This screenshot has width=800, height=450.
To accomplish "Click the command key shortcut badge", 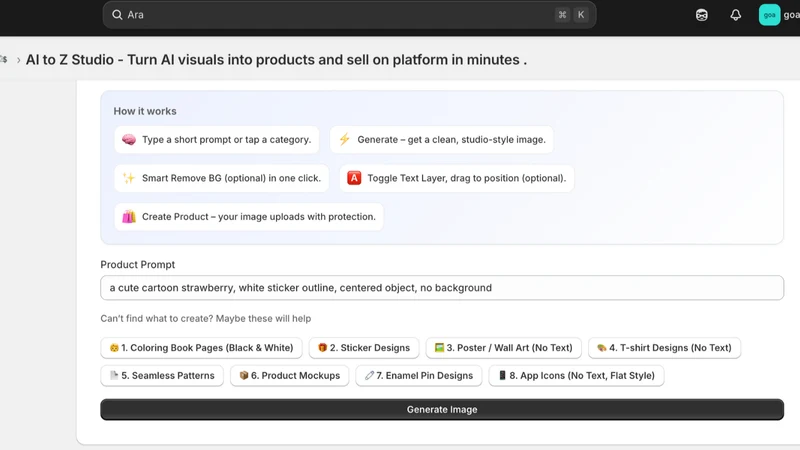I will point(562,15).
